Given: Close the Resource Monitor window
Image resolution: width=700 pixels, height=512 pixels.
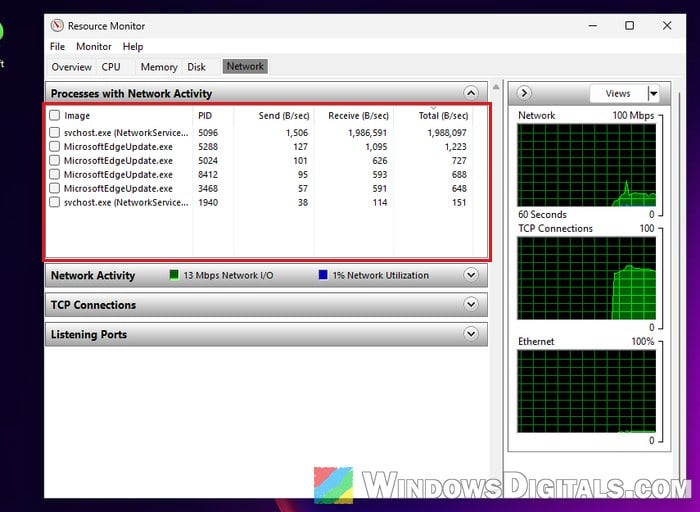Looking at the screenshot, I should pyautogui.click(x=667, y=26).
